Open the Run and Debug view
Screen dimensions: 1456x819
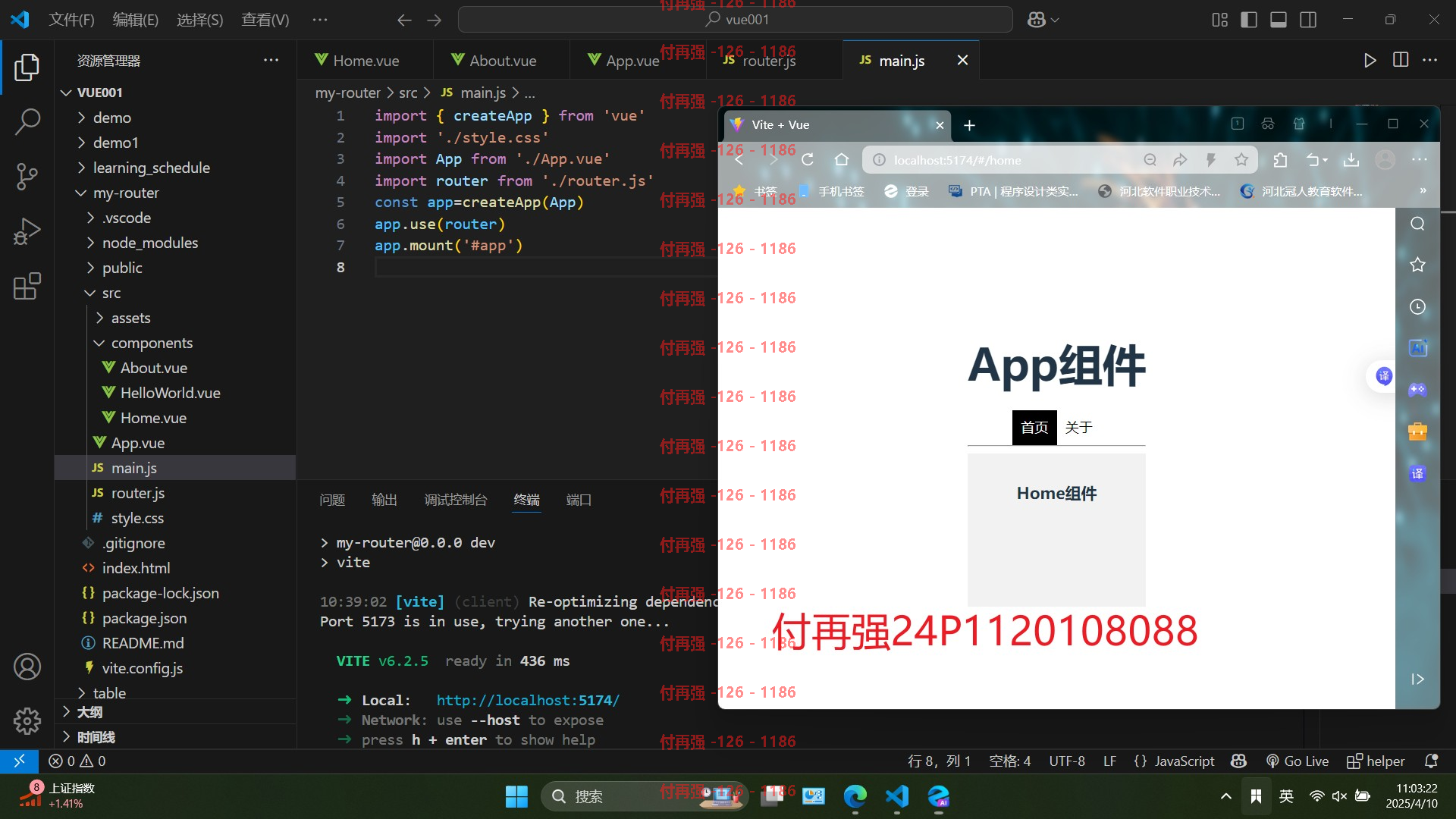(27, 231)
